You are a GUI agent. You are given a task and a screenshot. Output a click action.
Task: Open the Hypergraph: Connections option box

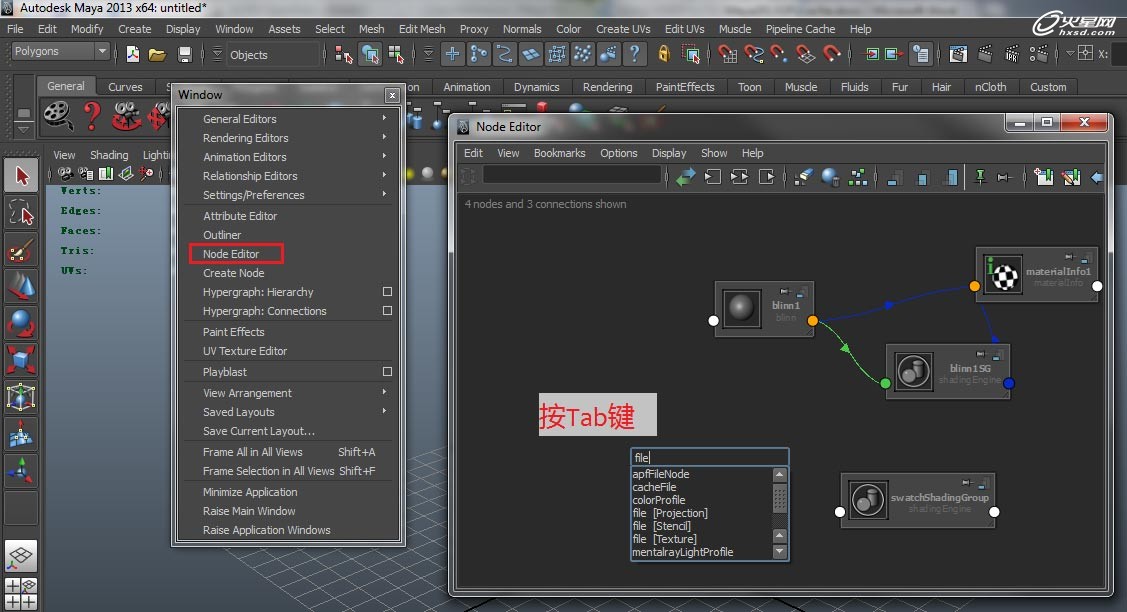point(387,311)
